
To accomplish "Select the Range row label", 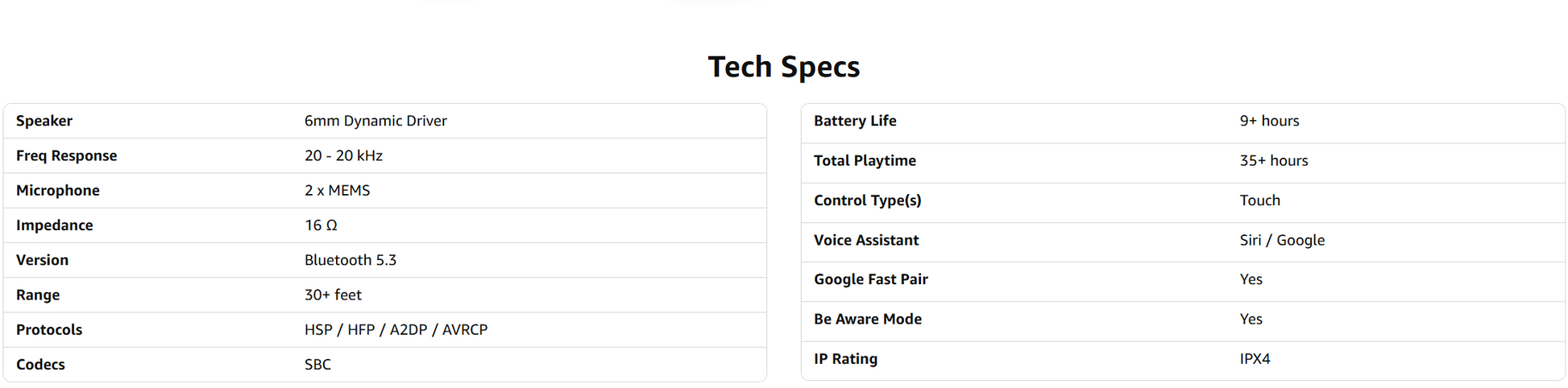I will (x=38, y=295).
